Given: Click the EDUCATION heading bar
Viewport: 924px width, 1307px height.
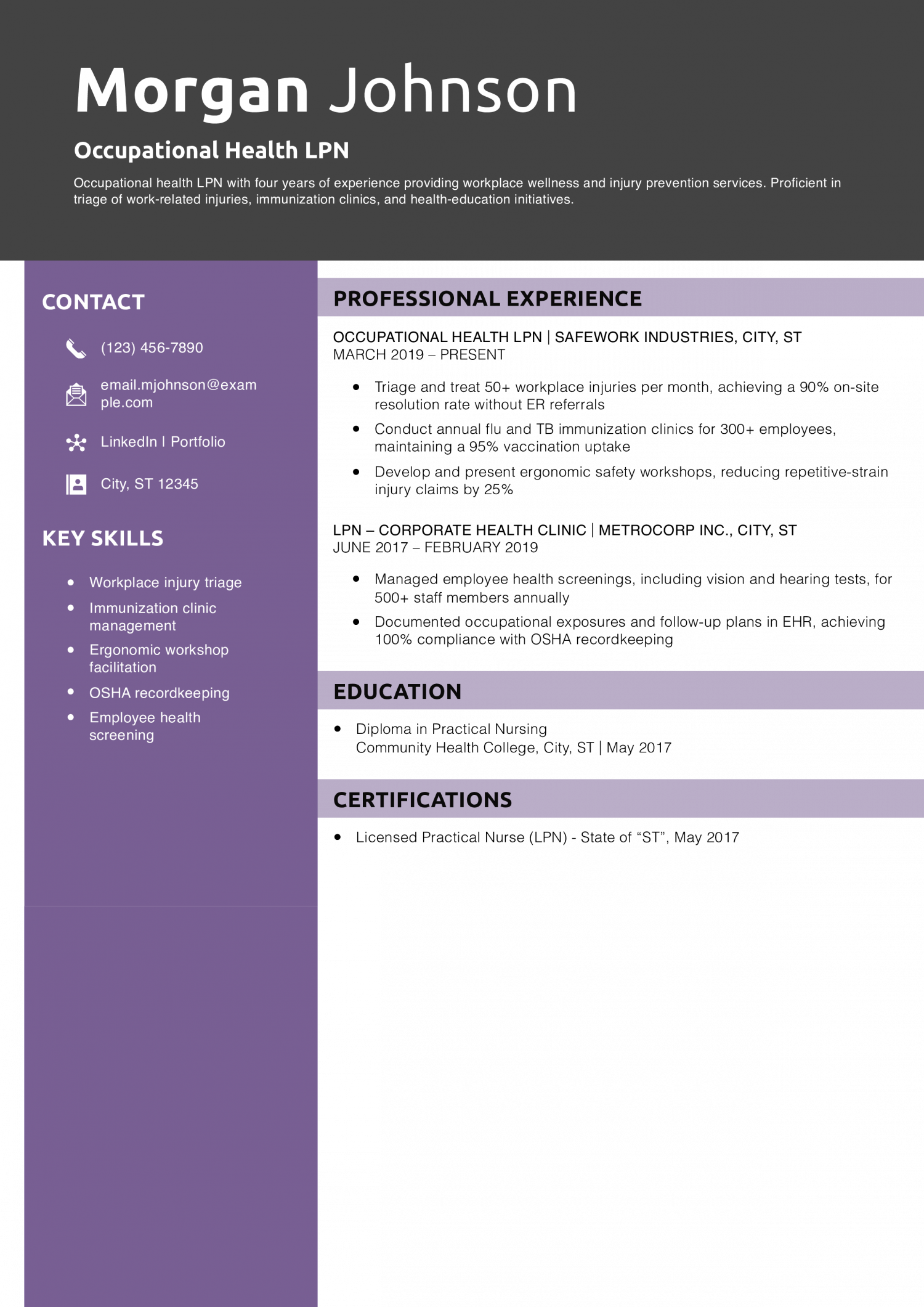Looking at the screenshot, I should coord(620,690).
